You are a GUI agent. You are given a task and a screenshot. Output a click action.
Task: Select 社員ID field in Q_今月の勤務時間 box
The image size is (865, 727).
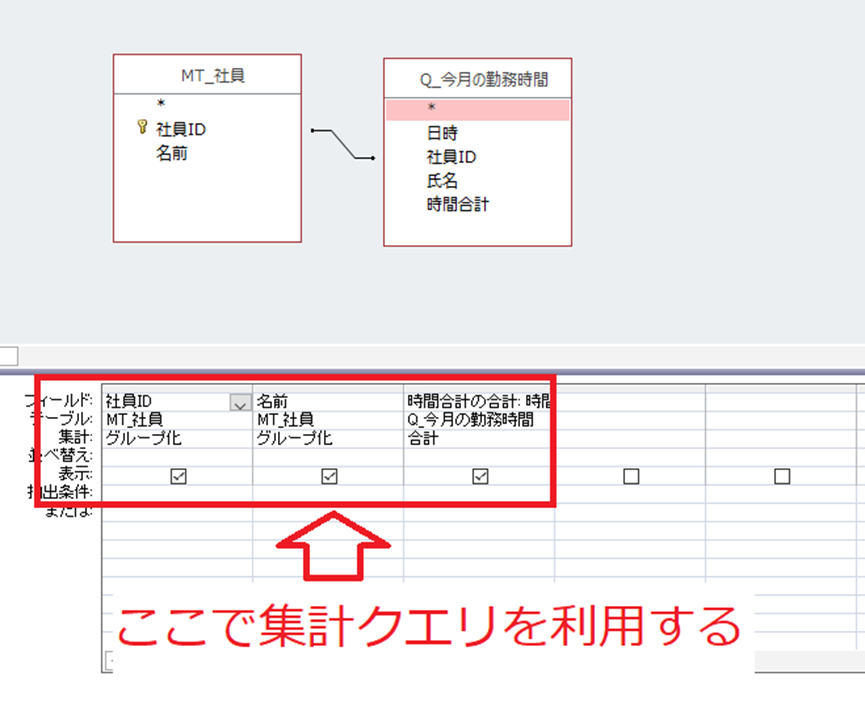pyautogui.click(x=451, y=157)
